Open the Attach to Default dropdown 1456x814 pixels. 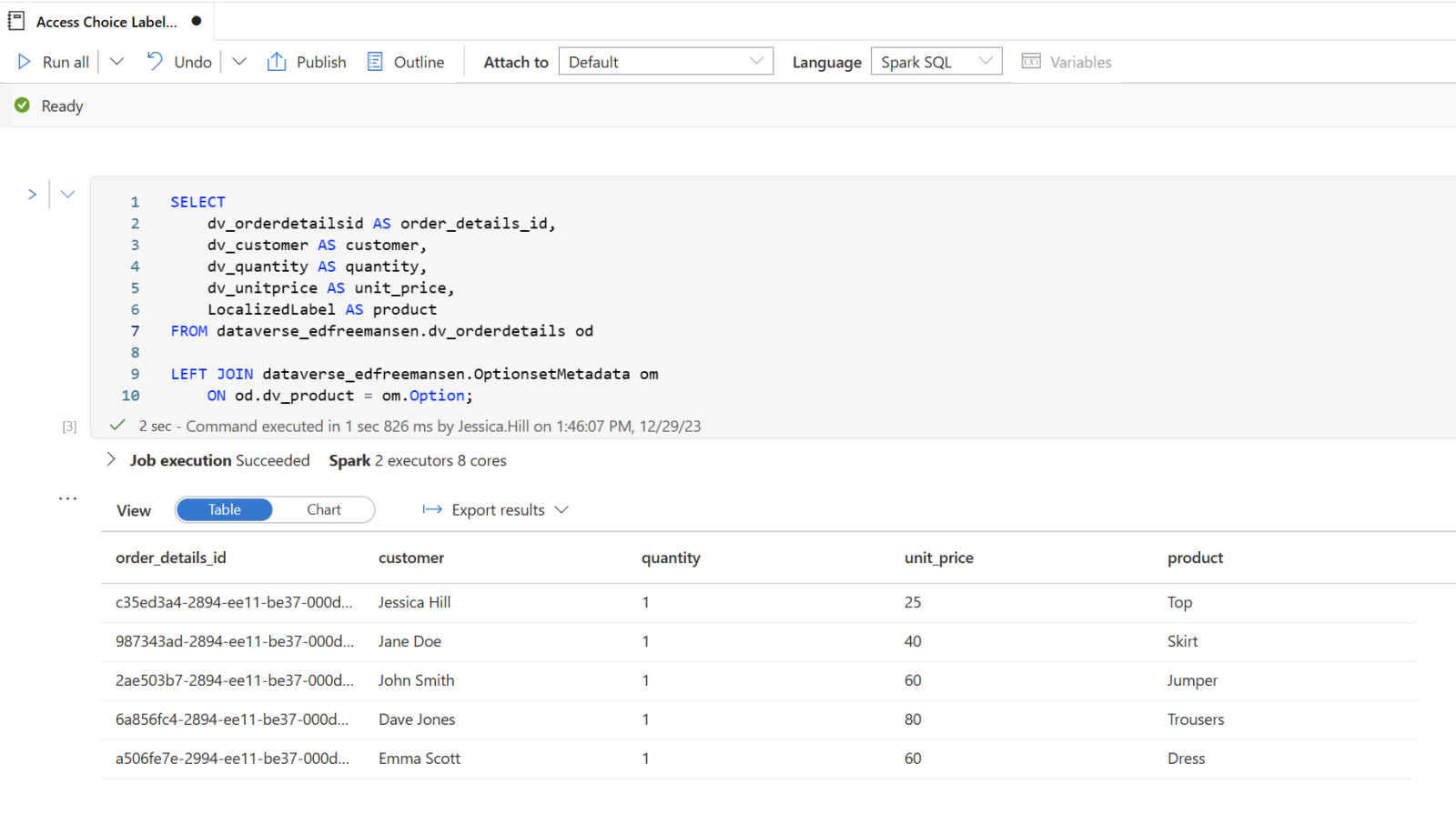click(666, 62)
